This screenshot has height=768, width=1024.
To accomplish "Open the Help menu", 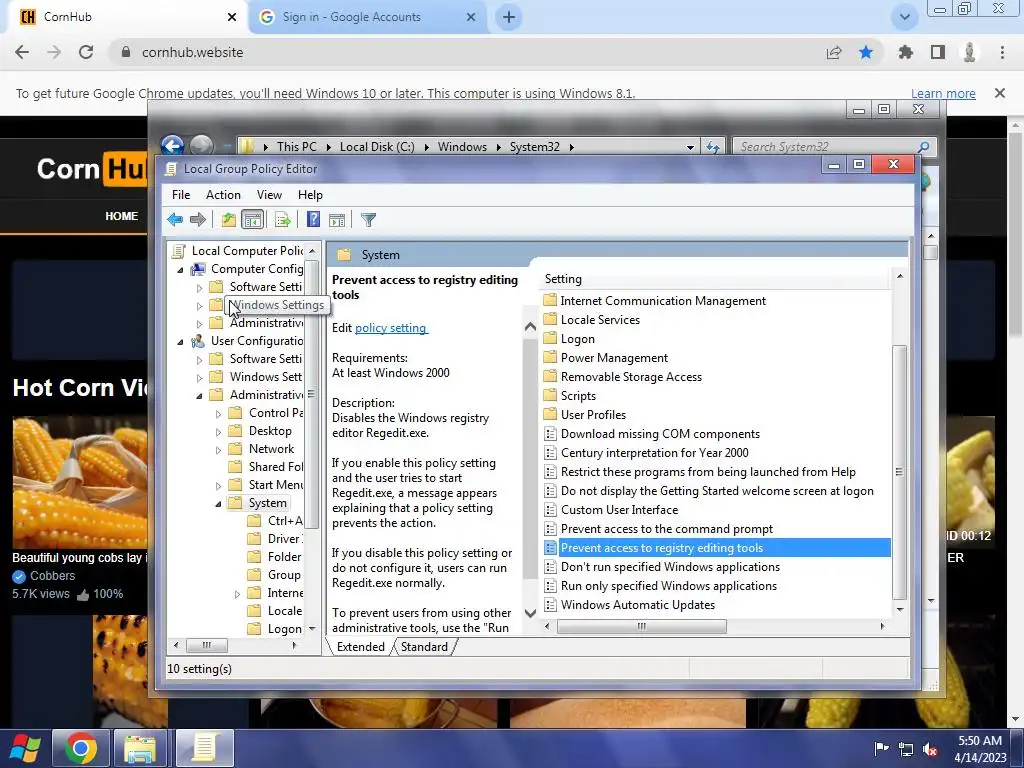I will click(x=310, y=195).
